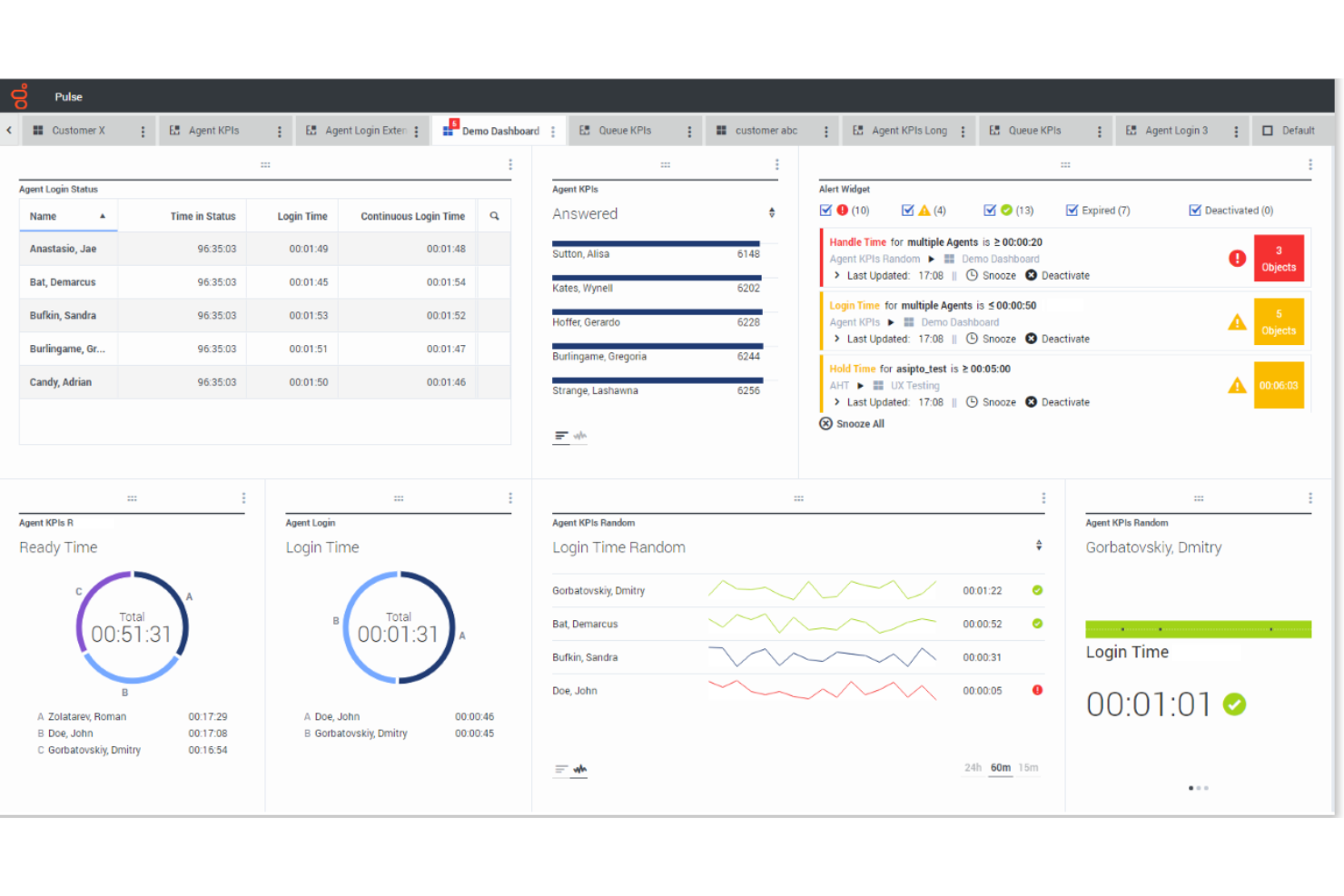
Task: Open kebab menu on the Alert Widget
Action: [1310, 164]
